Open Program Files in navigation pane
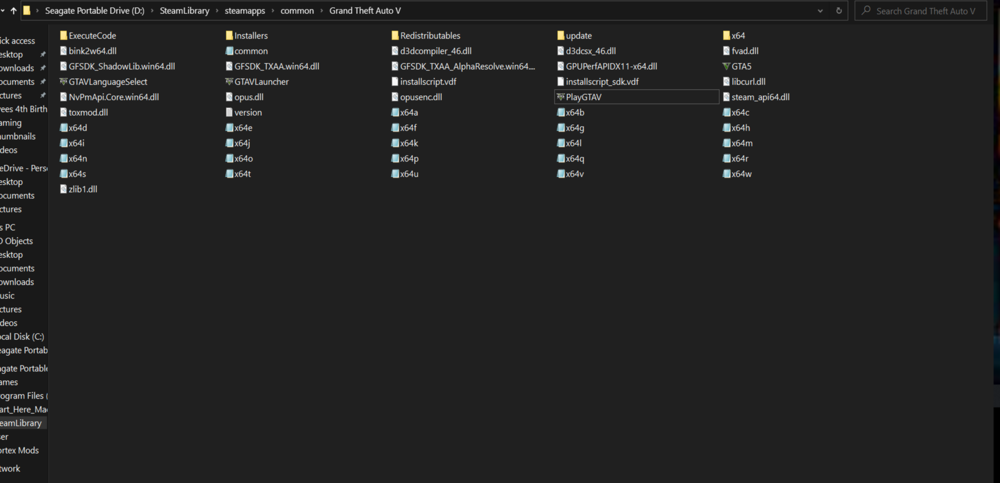The image size is (1000, 483). pos(24,396)
